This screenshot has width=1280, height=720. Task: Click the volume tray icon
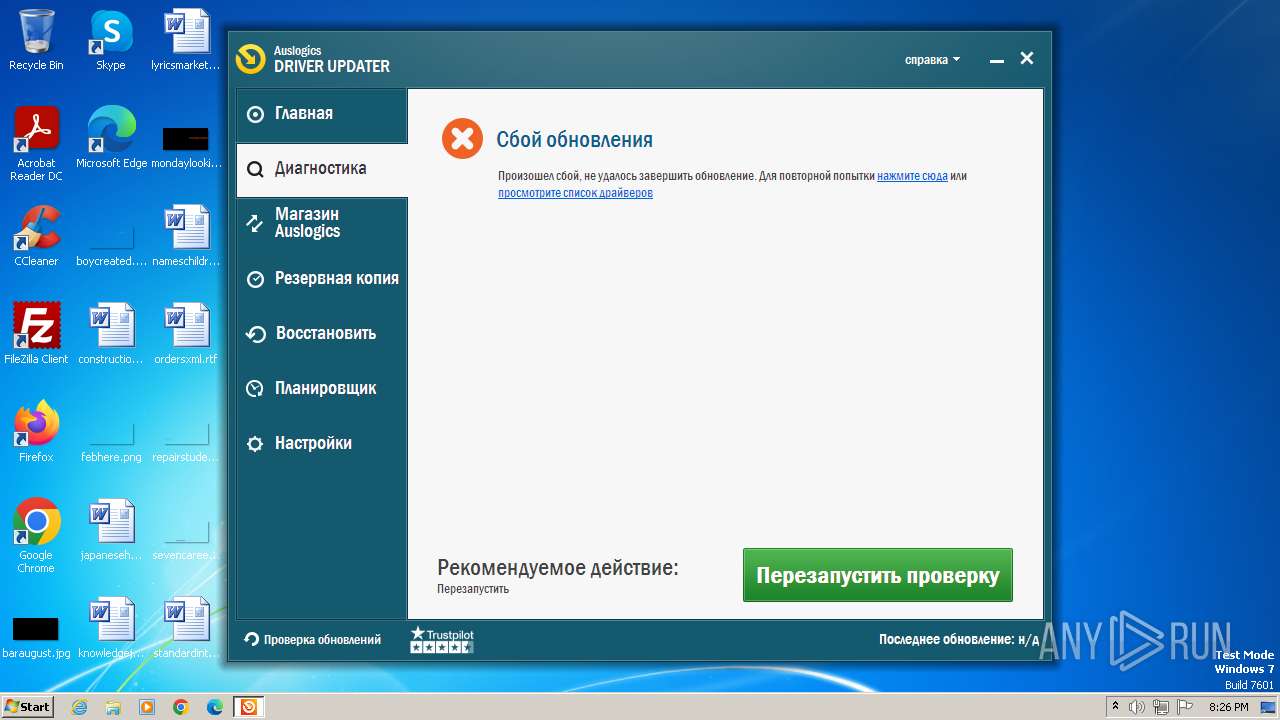tap(1137, 707)
